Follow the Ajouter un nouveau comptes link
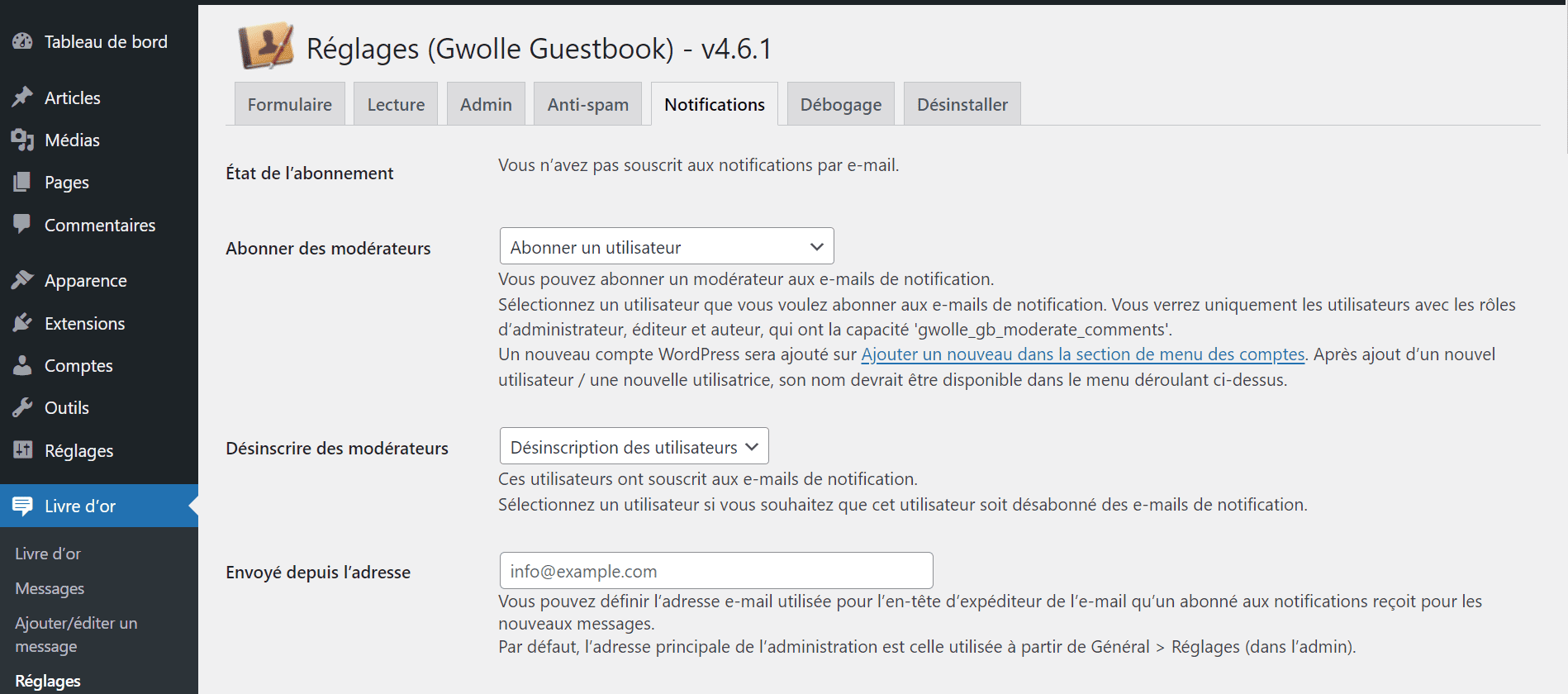1568x694 pixels. pos(1082,354)
